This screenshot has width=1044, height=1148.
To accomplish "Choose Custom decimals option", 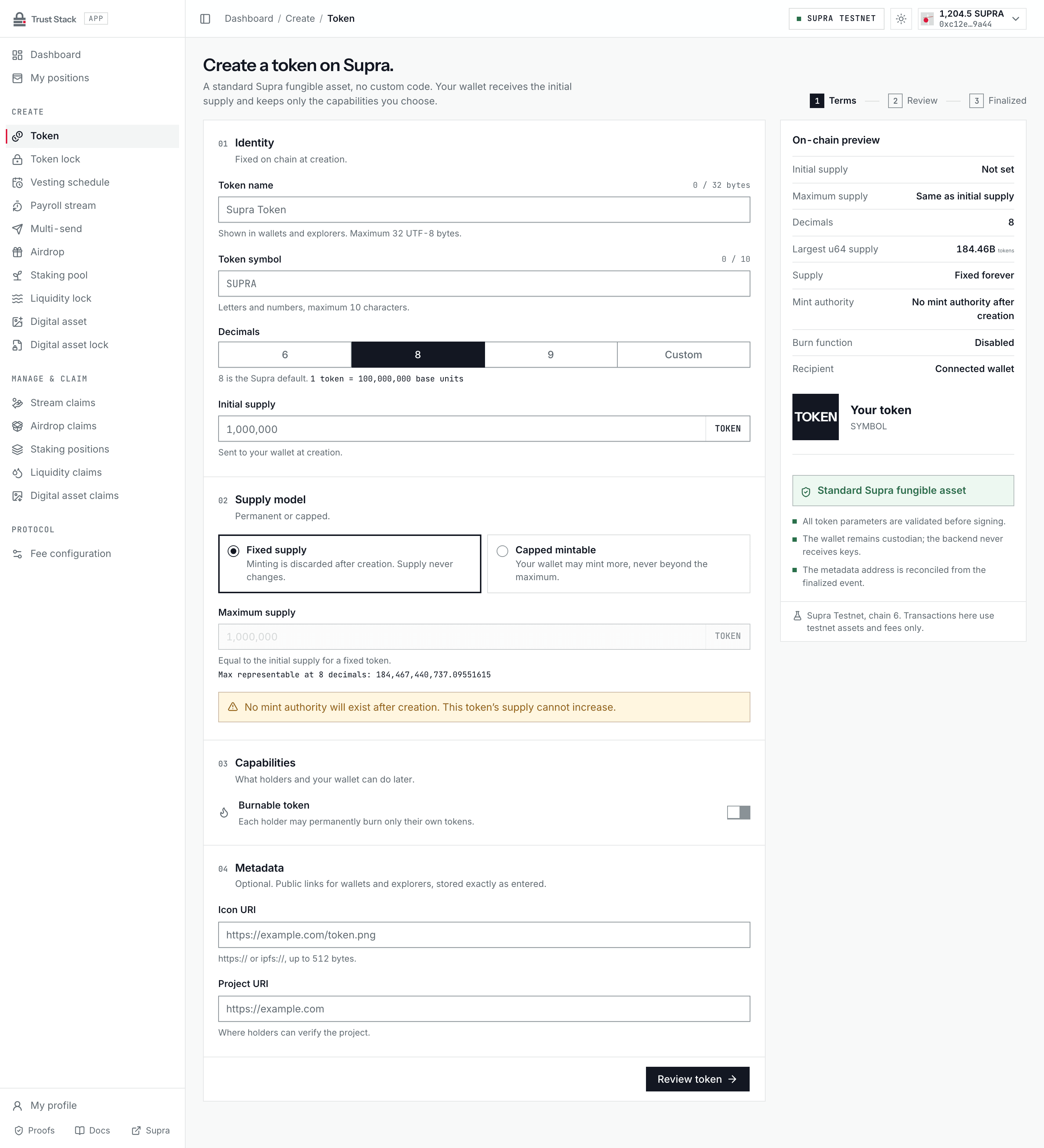I will tap(684, 355).
